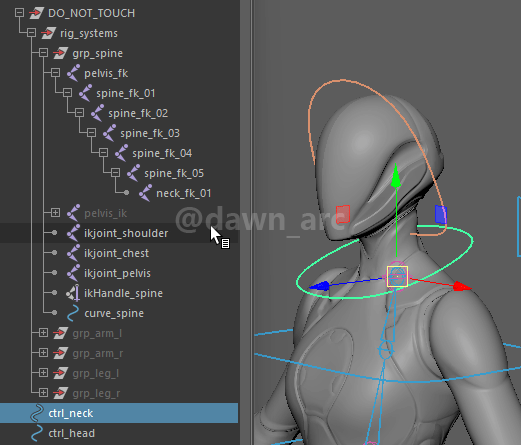Collapse spine_fk_03 joint branch

(x=91, y=133)
